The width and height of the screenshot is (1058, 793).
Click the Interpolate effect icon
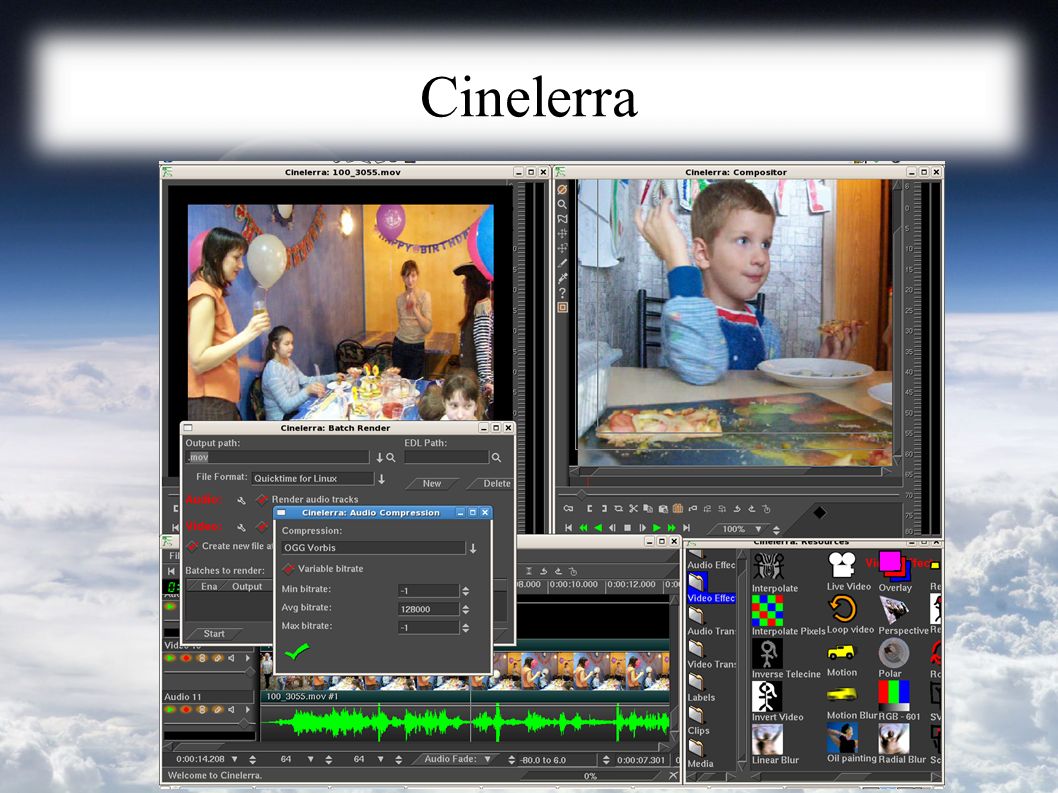coord(769,566)
